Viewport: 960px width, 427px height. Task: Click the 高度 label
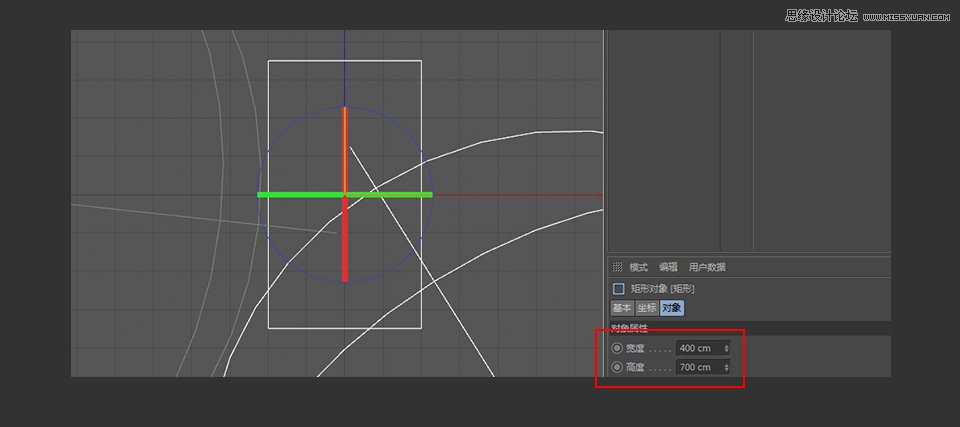click(x=635, y=367)
